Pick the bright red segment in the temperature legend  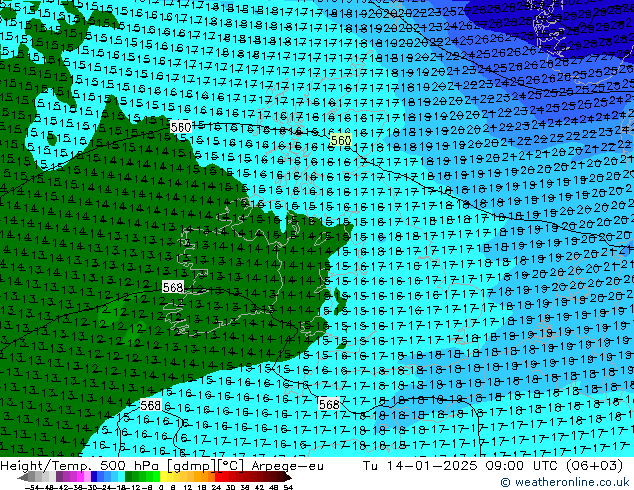pos(218,477)
